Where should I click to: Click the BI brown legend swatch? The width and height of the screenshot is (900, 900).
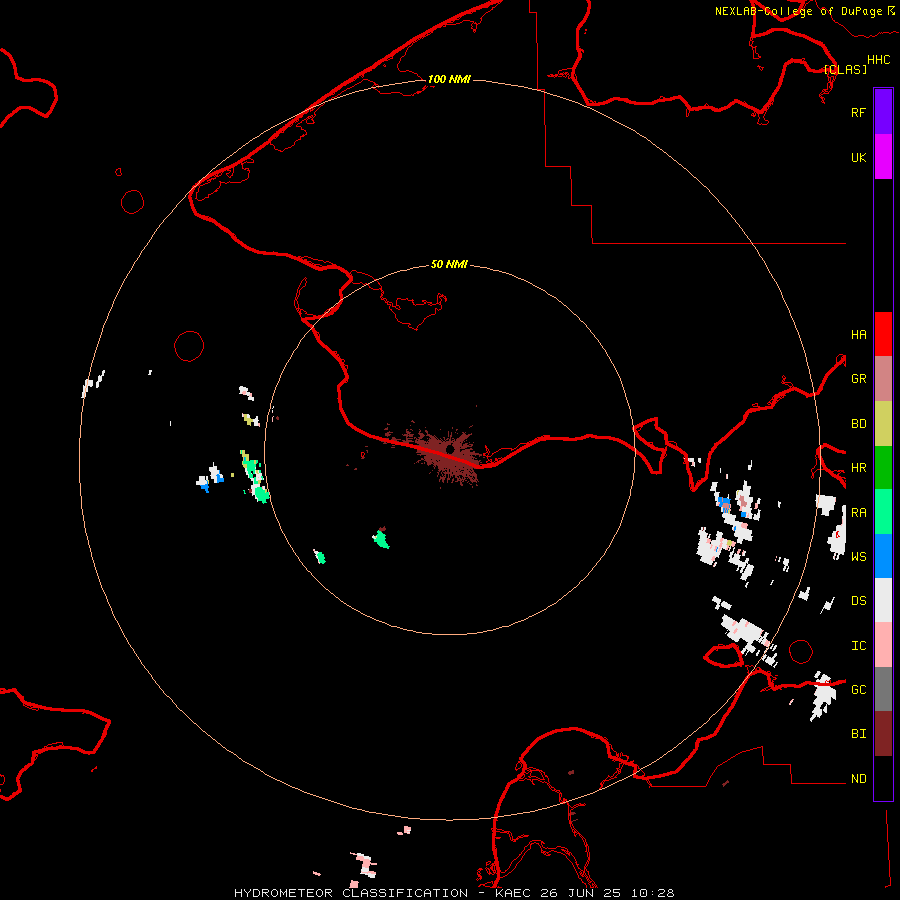pyautogui.click(x=883, y=734)
